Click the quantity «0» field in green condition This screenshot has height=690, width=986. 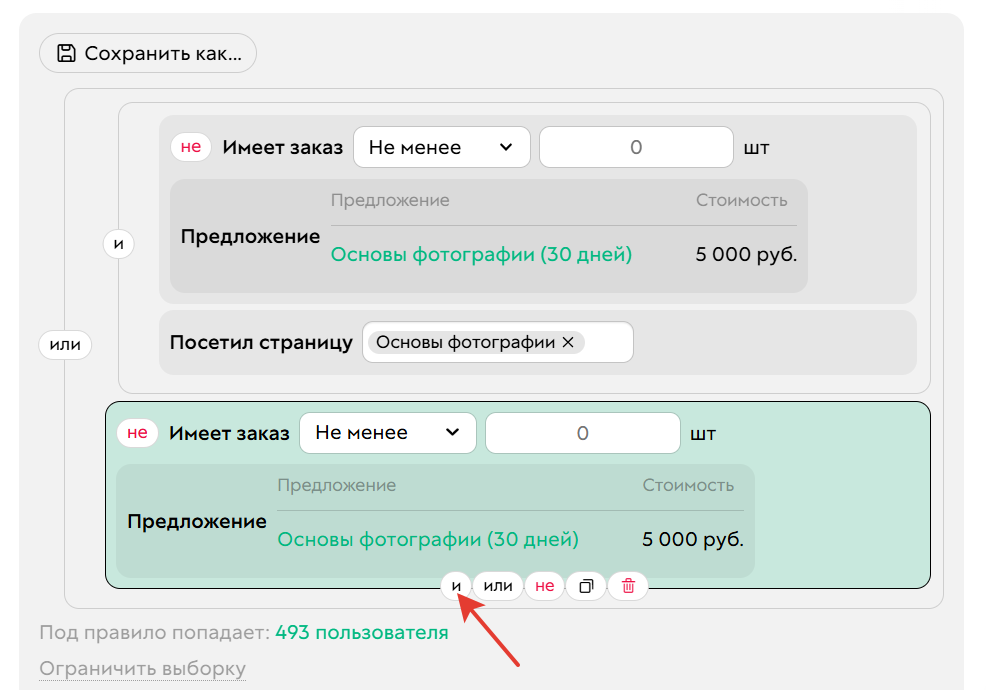[x=581, y=432]
